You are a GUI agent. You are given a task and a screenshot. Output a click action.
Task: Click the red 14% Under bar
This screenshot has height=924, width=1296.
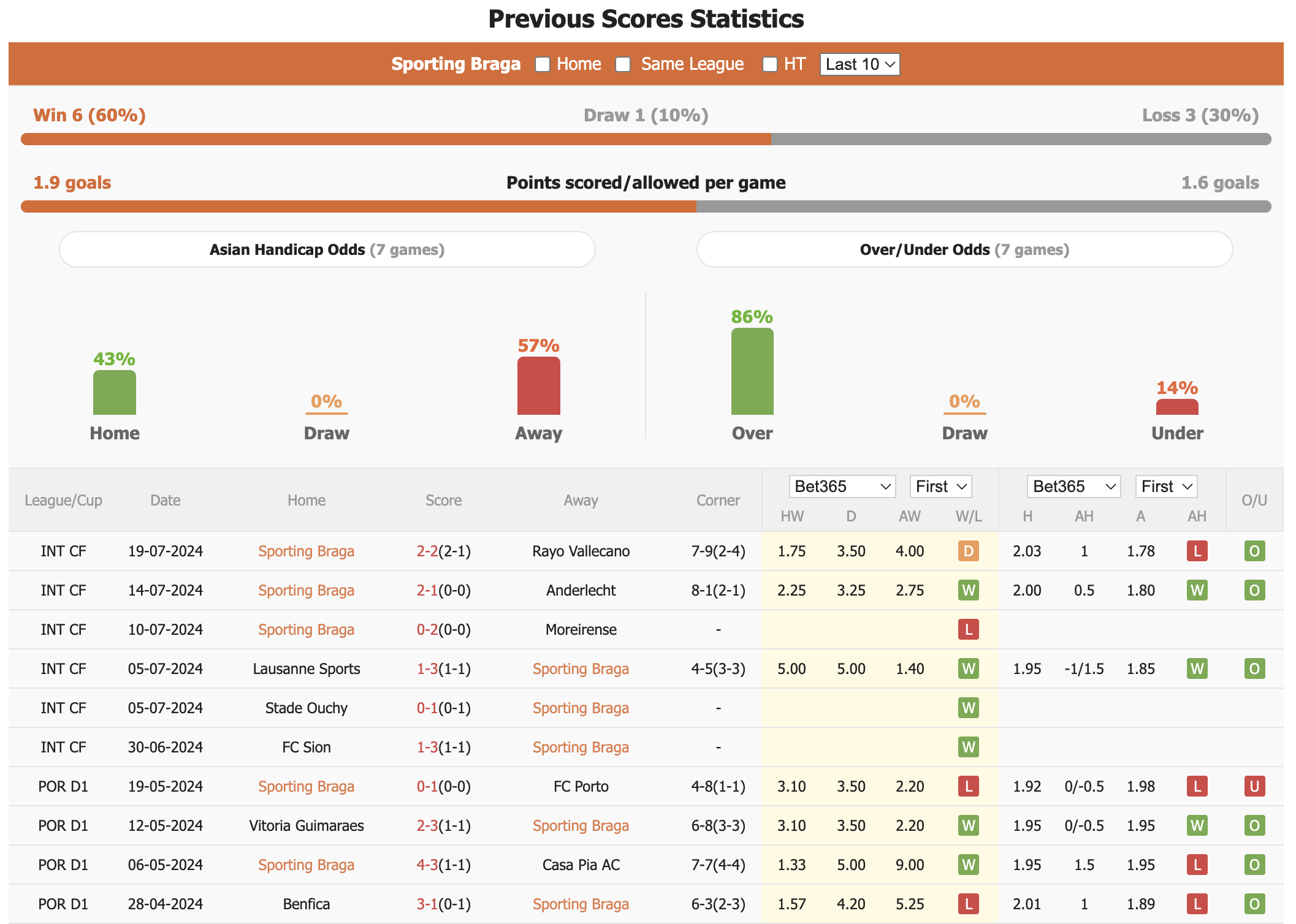click(1177, 407)
